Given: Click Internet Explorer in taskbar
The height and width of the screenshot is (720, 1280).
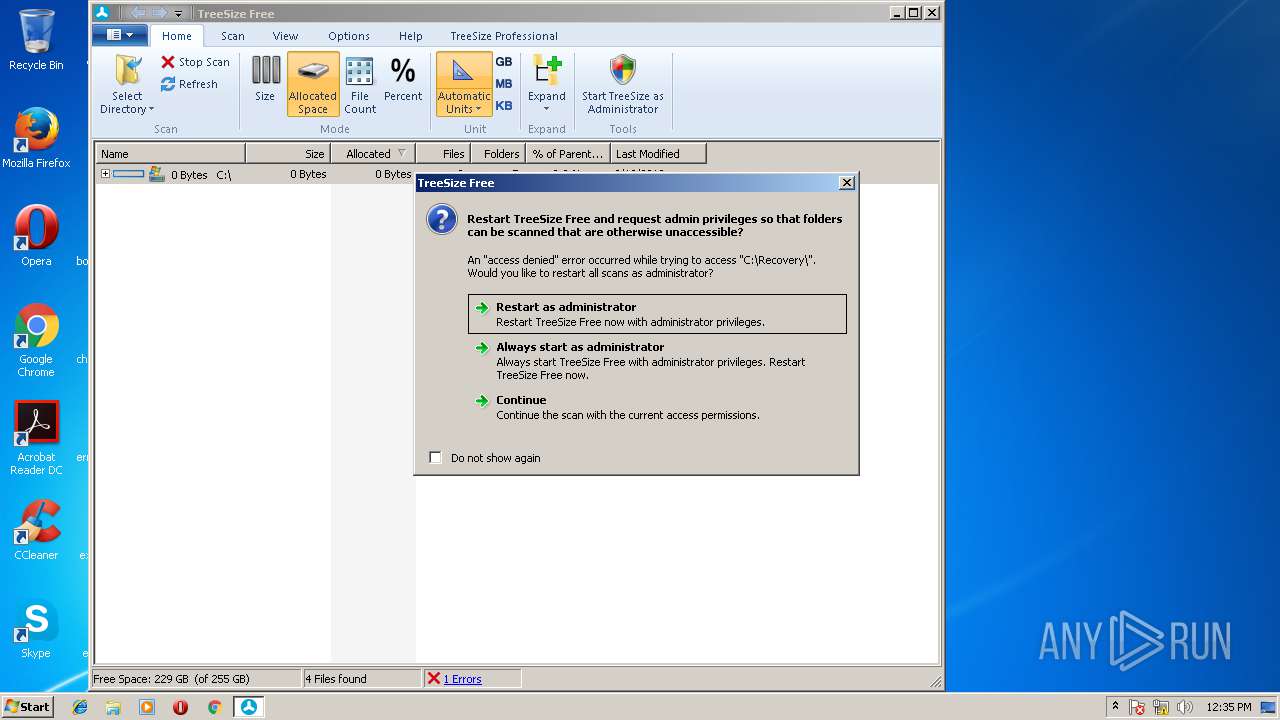Looking at the screenshot, I should click(80, 707).
